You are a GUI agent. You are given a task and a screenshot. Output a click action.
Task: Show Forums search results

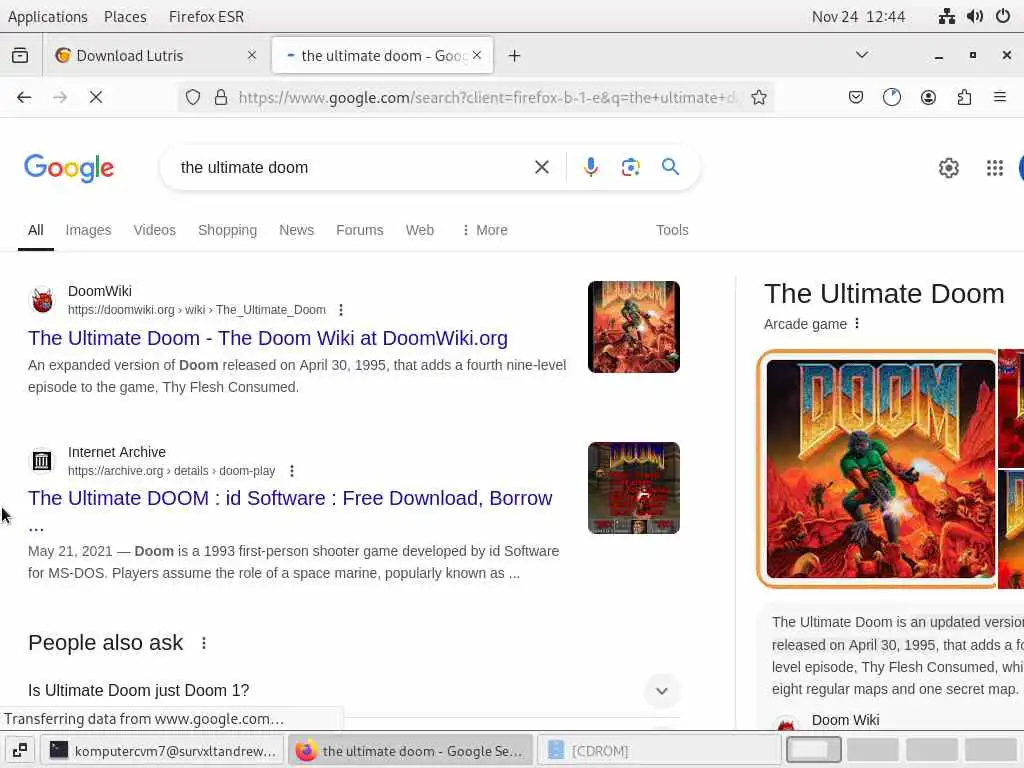coord(359,230)
